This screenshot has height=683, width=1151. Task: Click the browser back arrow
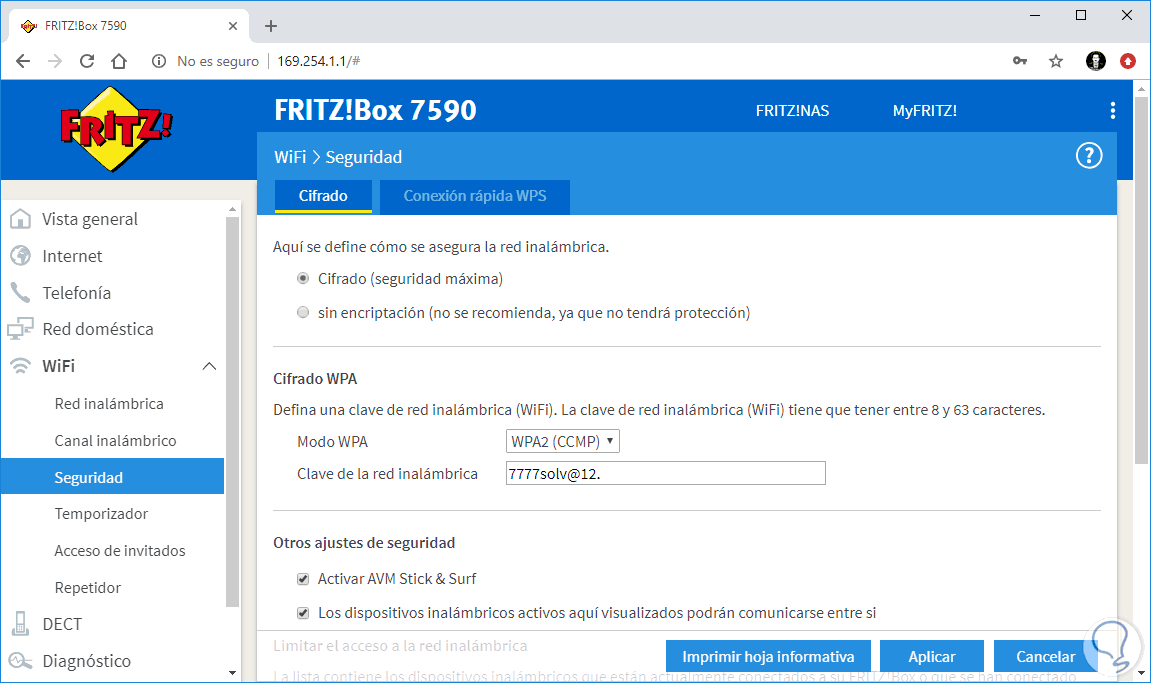tap(23, 61)
